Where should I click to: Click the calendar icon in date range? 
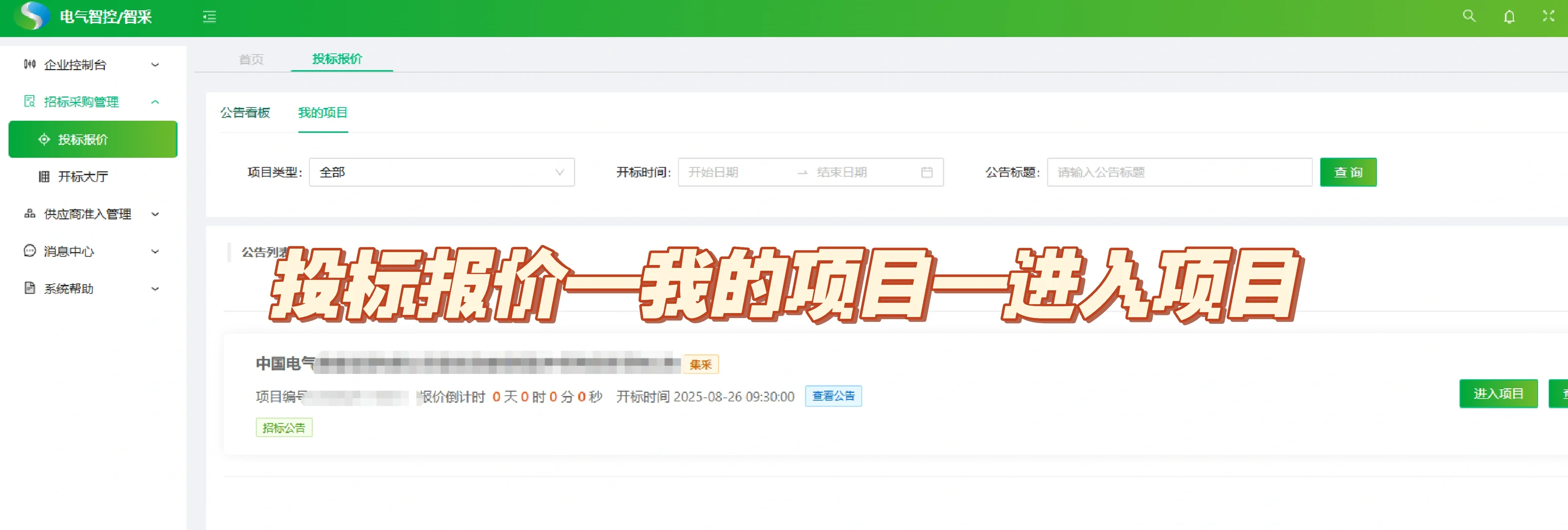927,173
